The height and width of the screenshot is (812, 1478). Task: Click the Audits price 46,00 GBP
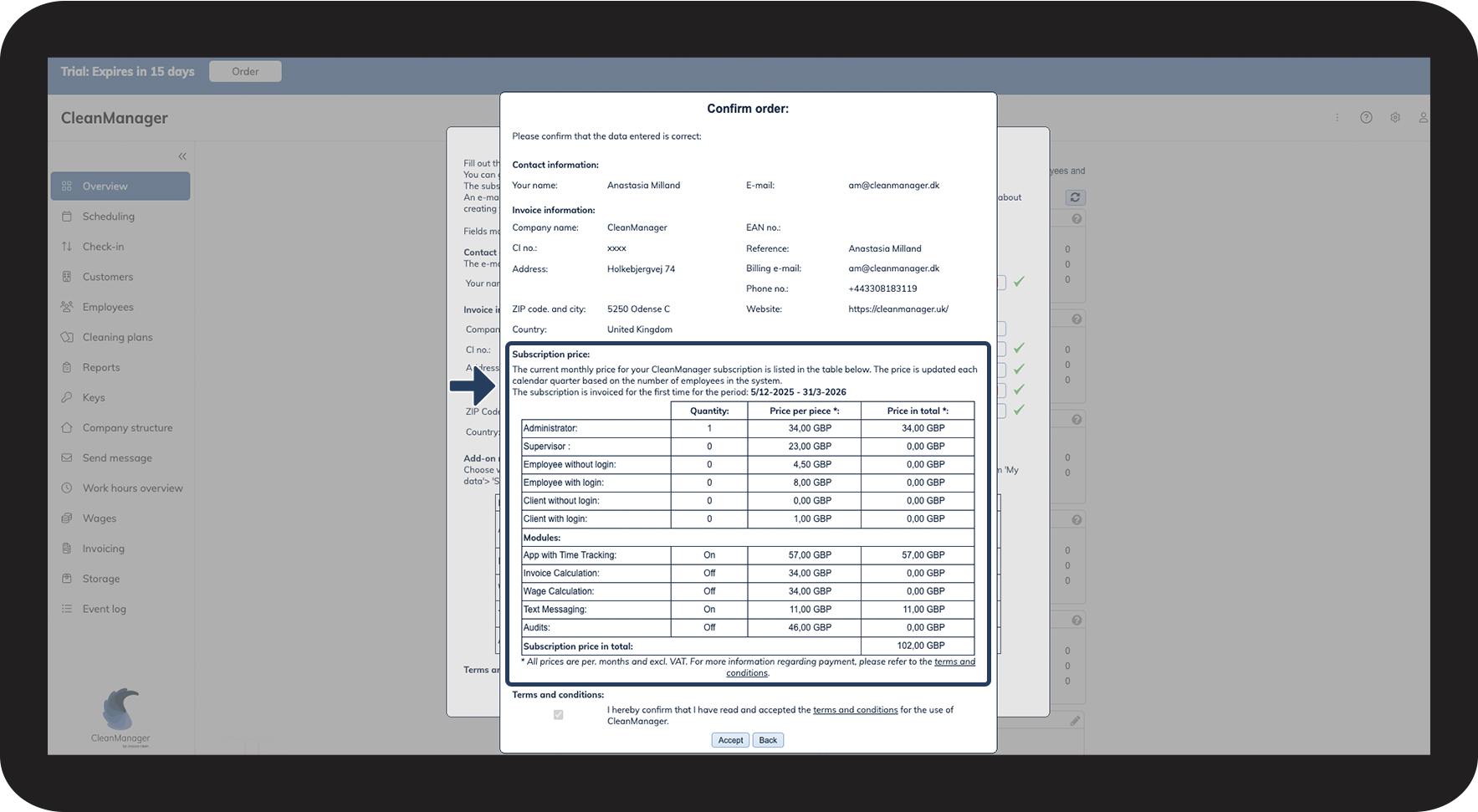click(810, 627)
